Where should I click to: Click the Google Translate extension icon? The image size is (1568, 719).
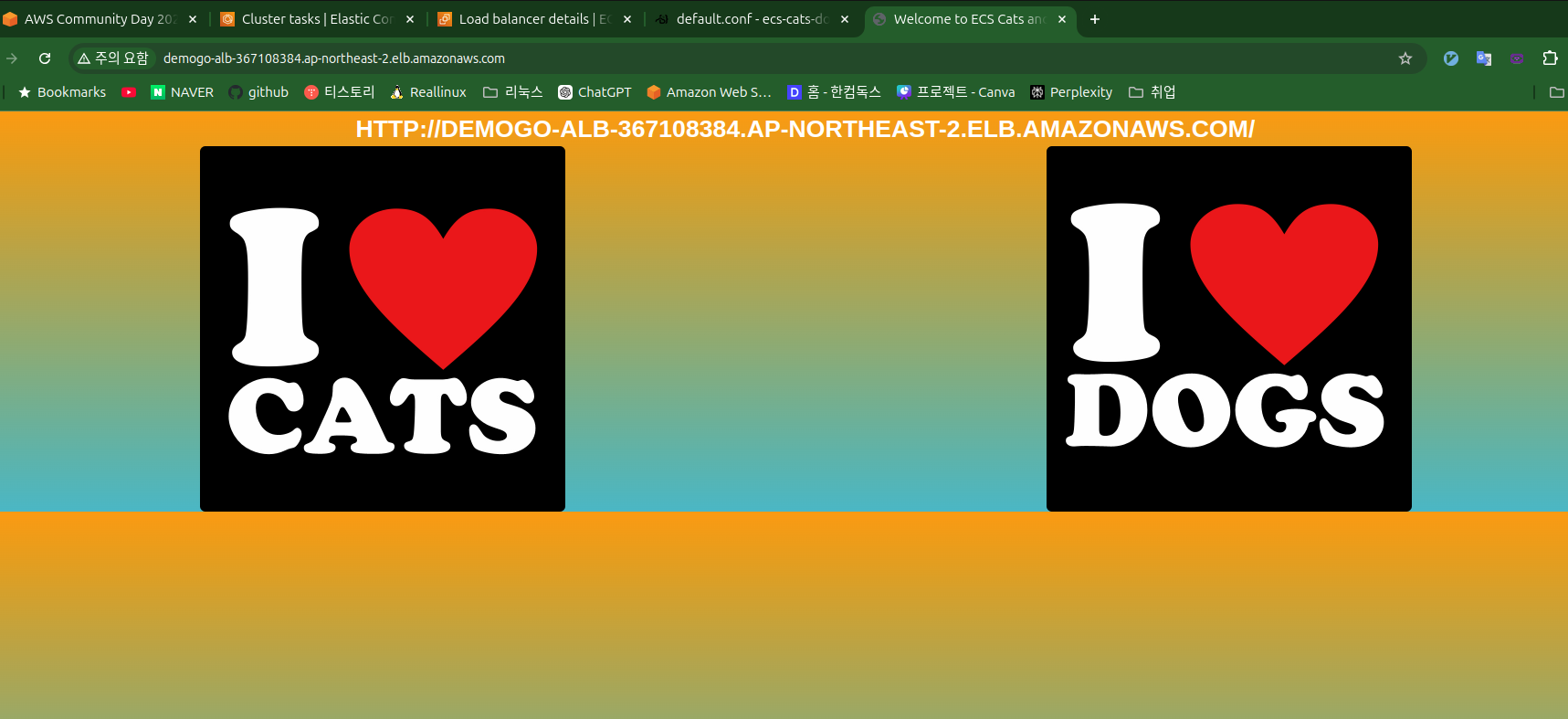coord(1484,58)
